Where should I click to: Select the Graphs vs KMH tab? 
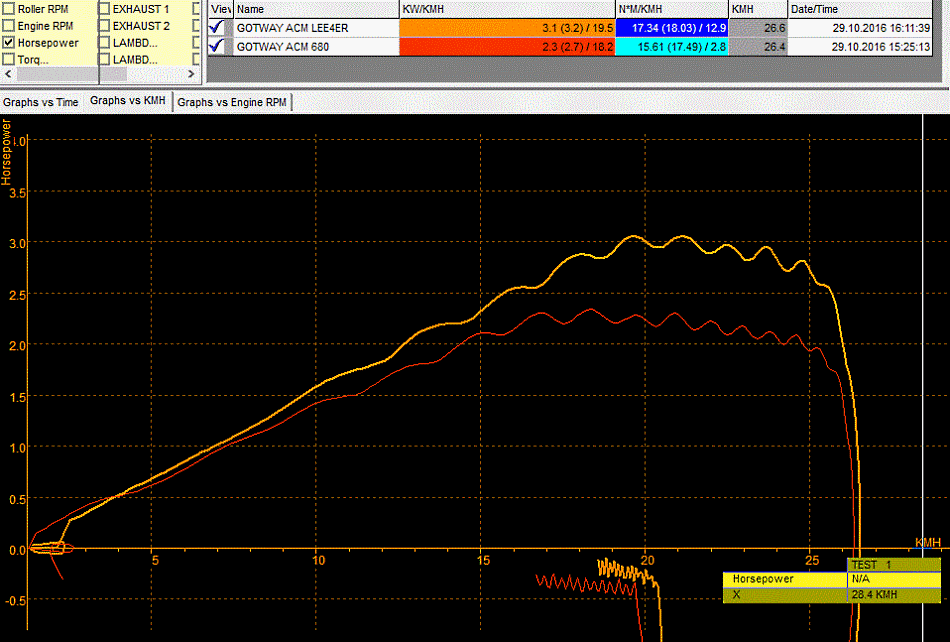click(127, 101)
